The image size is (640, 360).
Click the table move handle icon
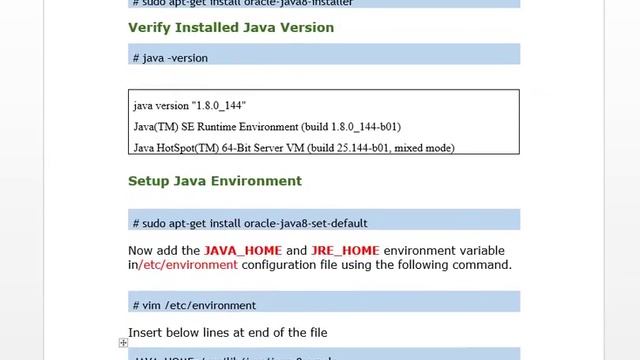[123, 343]
